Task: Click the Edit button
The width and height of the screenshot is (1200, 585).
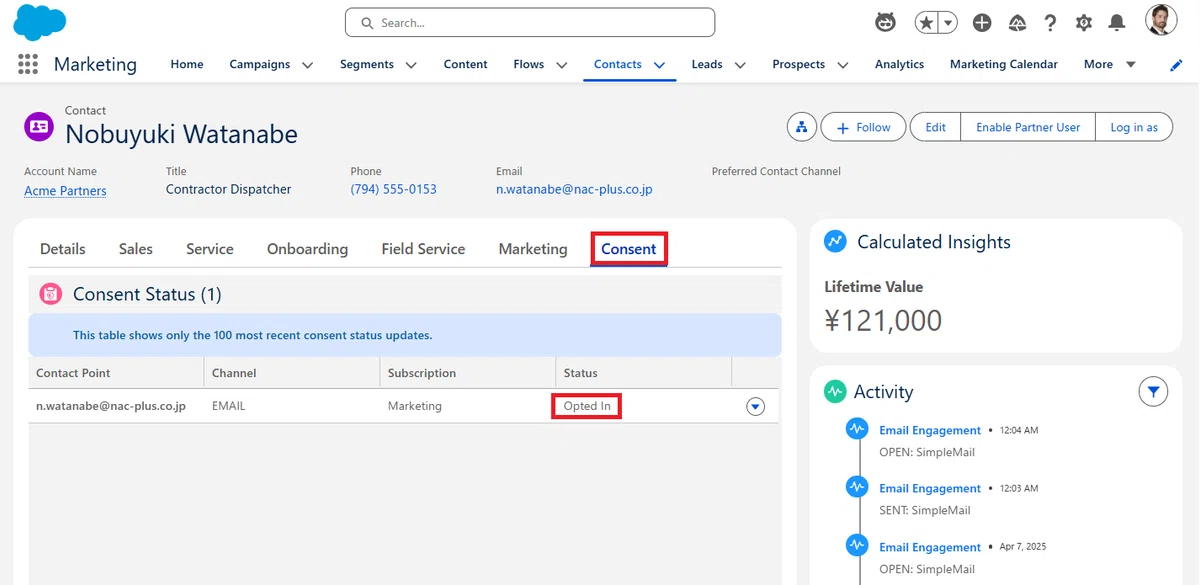Action: [936, 127]
